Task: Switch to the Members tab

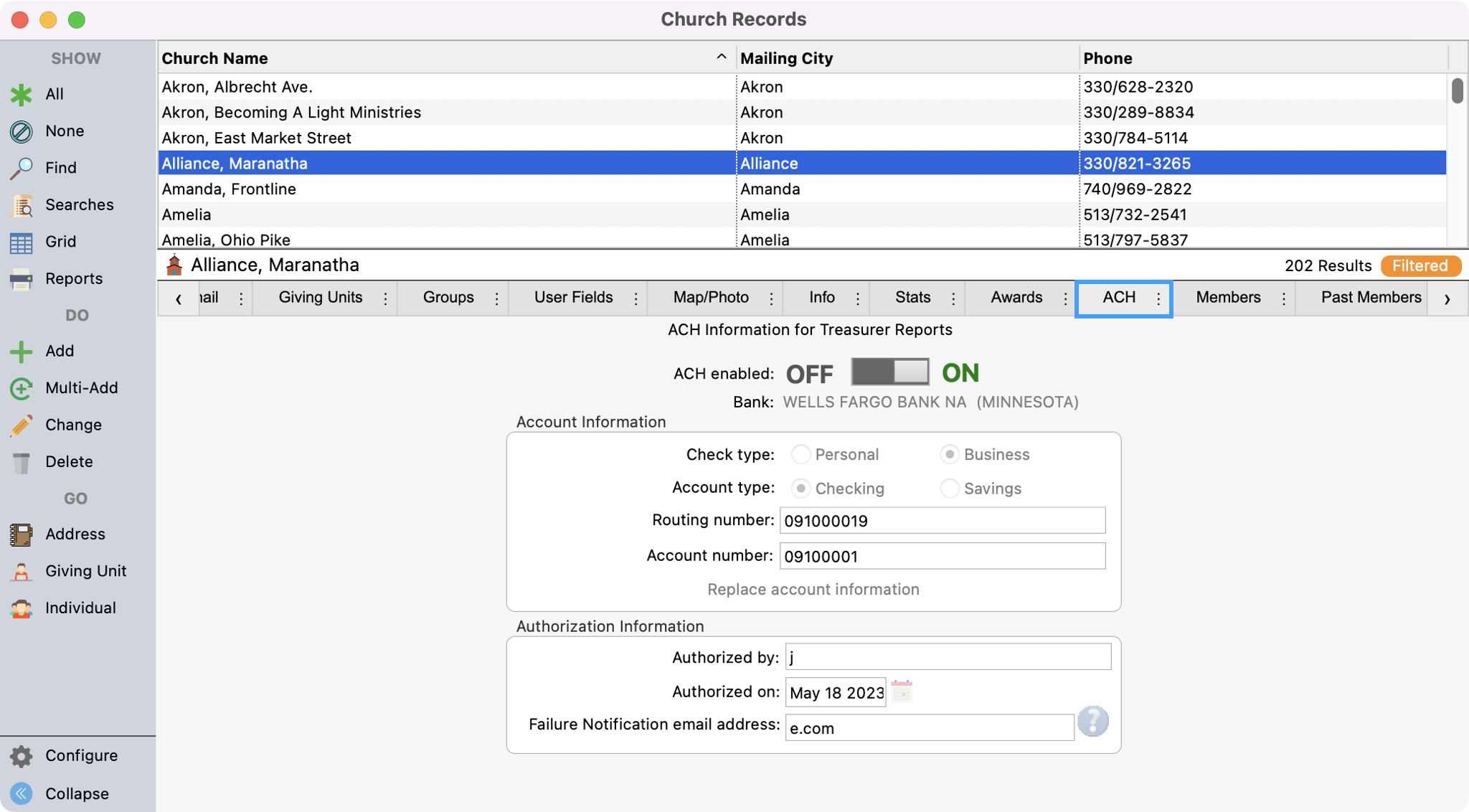Action: coord(1227,297)
